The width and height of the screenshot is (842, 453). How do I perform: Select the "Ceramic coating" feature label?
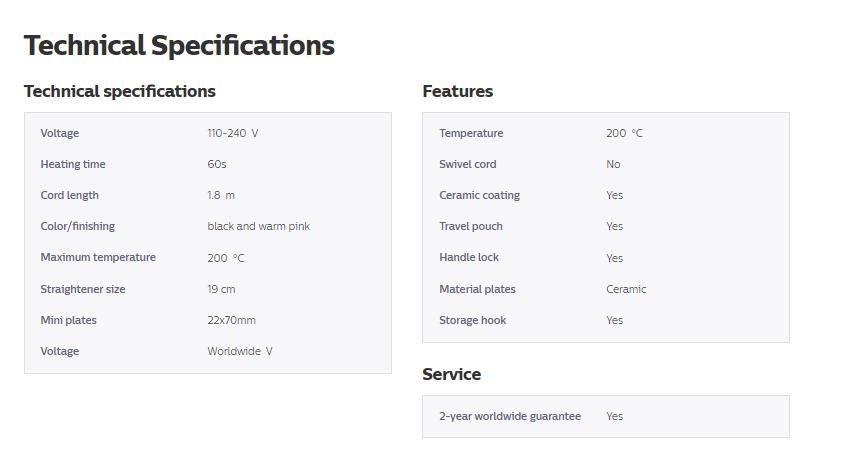point(479,195)
